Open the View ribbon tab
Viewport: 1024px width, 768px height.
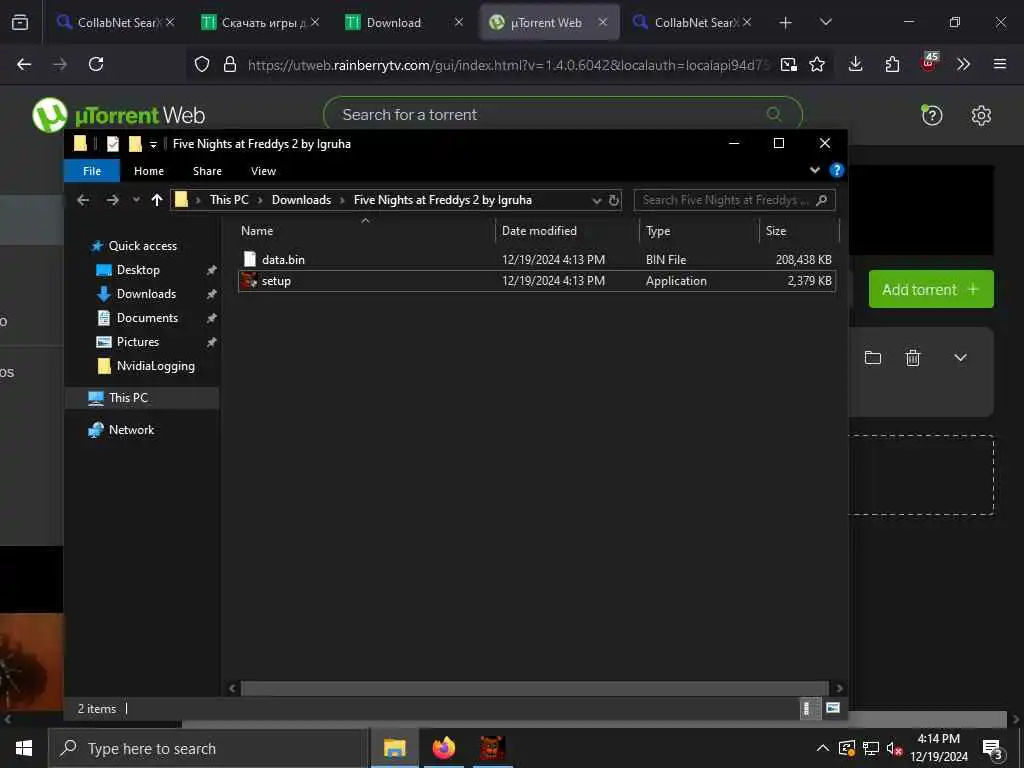click(x=263, y=171)
